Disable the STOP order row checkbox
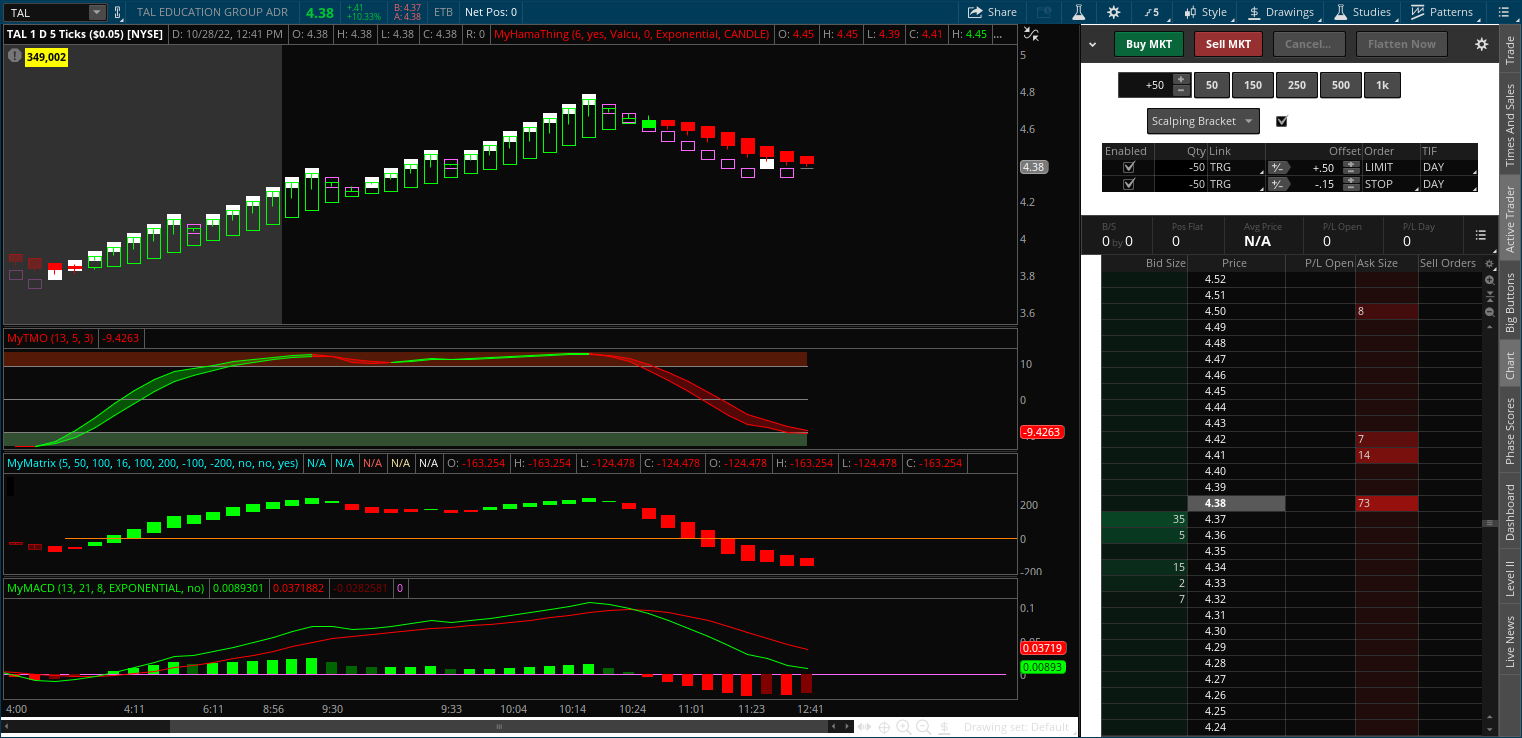The image size is (1522, 738). (x=1129, y=184)
